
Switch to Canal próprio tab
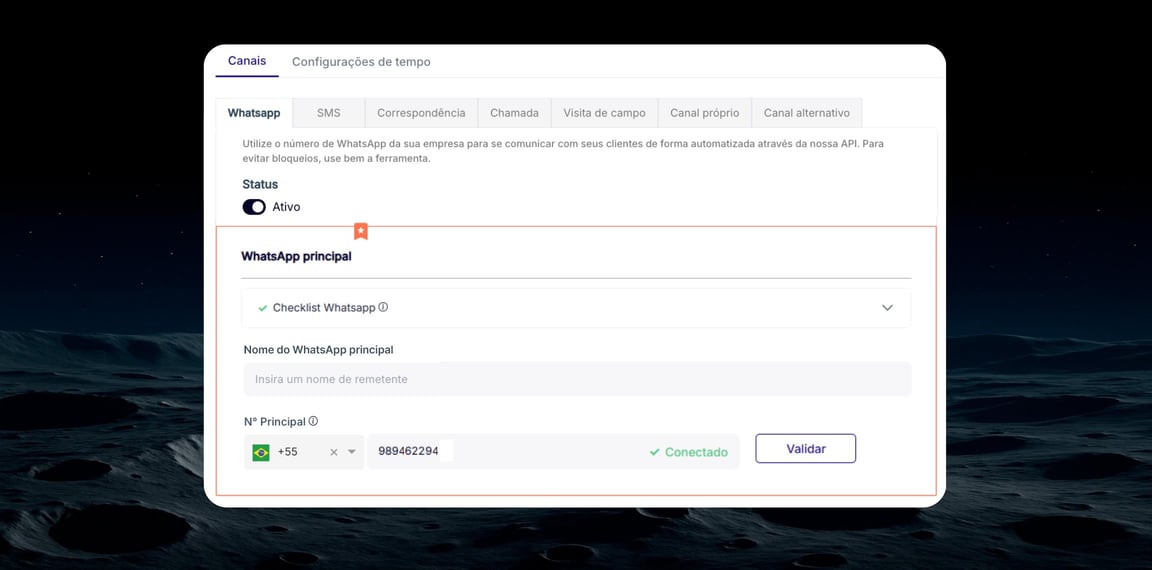pos(704,113)
